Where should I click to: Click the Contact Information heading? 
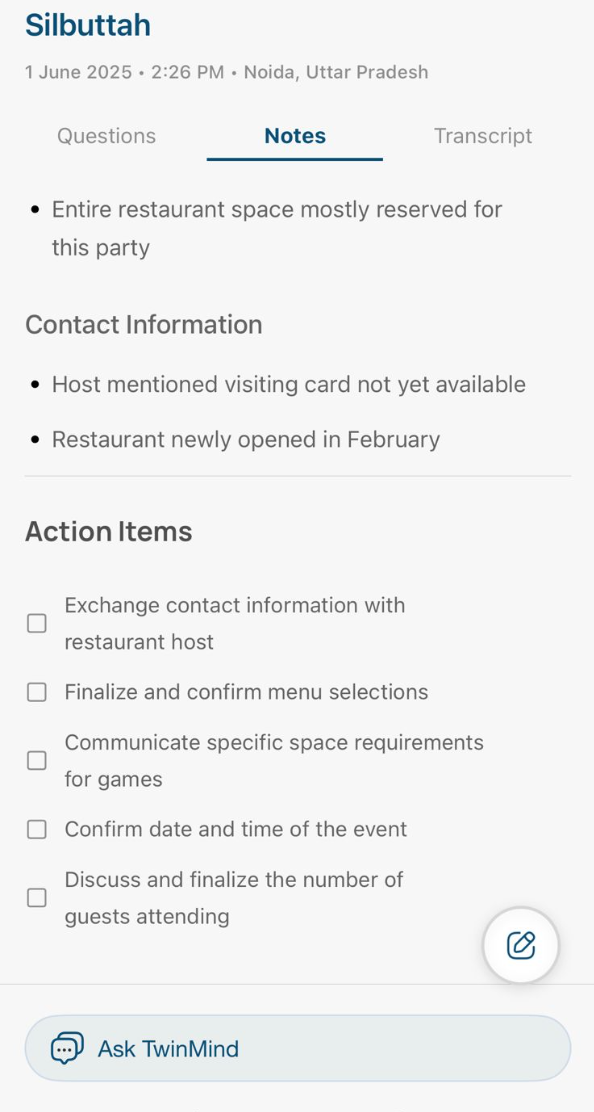point(144,325)
